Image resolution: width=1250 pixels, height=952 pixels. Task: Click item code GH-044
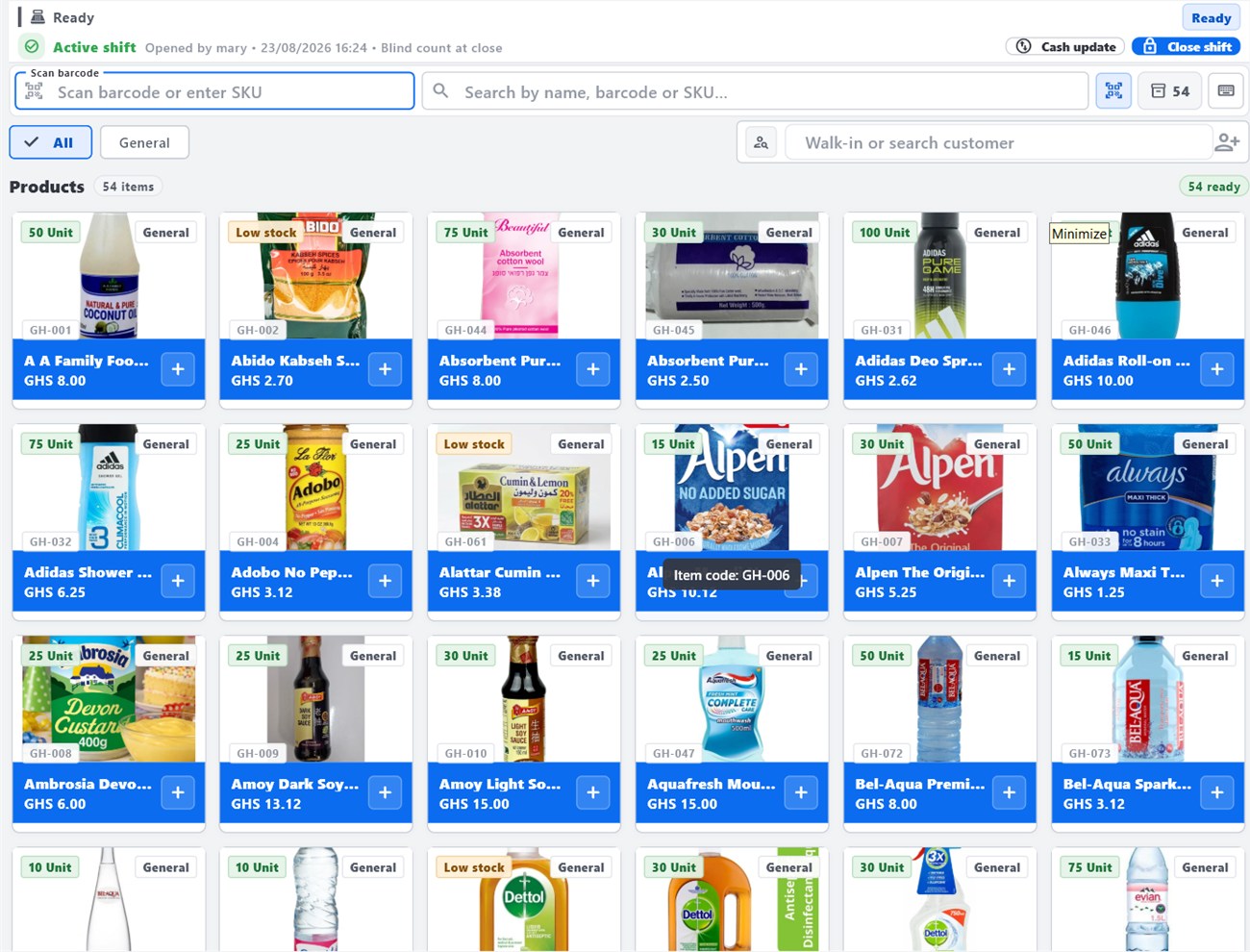click(465, 330)
